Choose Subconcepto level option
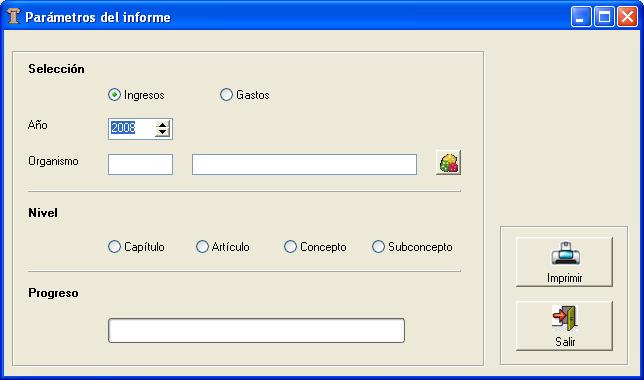 tap(378, 247)
